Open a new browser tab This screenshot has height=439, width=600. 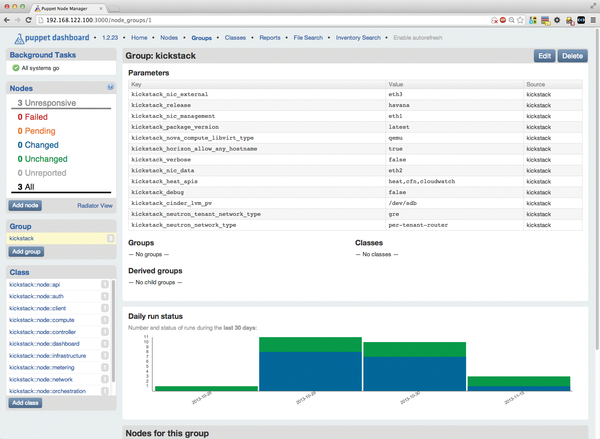(x=114, y=8)
